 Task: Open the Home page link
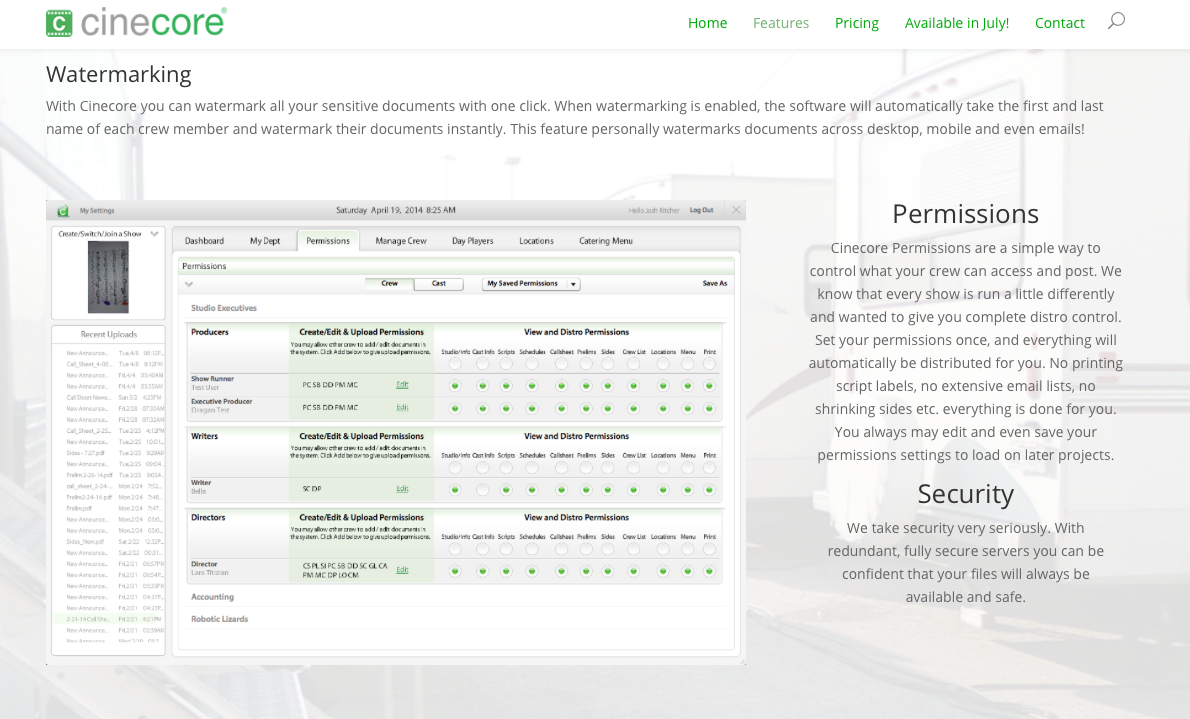pyautogui.click(x=707, y=23)
